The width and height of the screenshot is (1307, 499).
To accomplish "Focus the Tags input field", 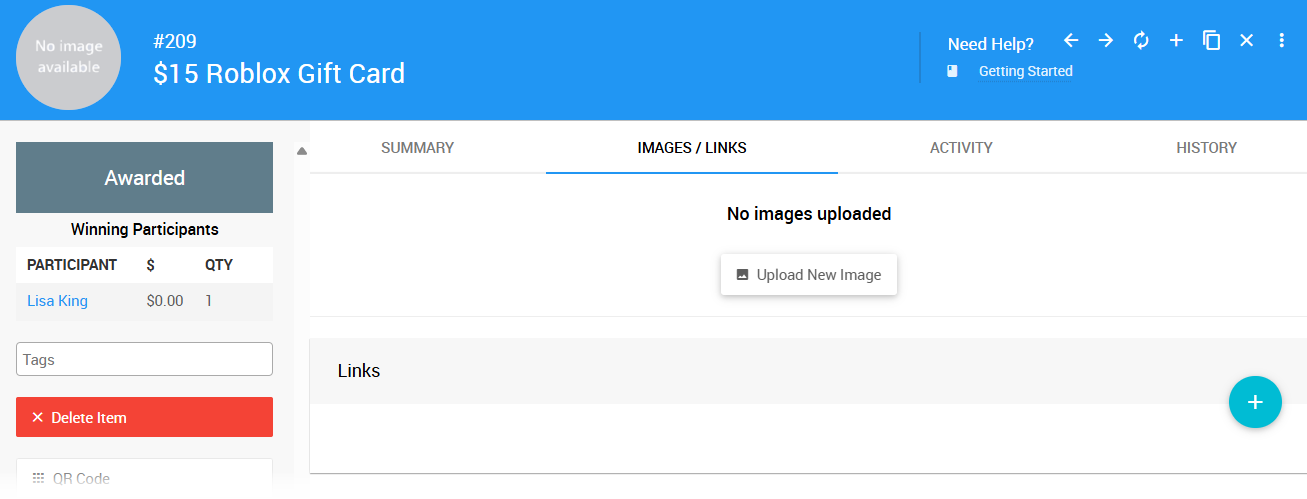I will pyautogui.click(x=144, y=359).
